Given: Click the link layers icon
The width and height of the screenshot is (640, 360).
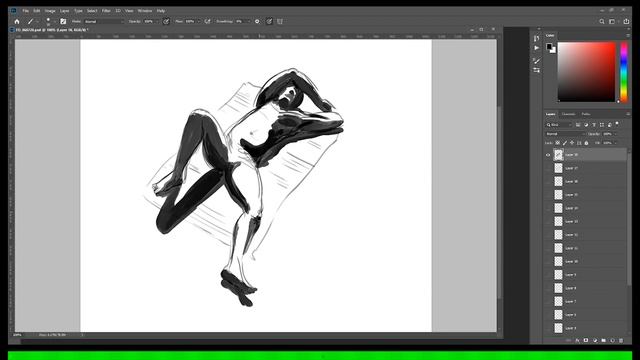Looking at the screenshot, I should pyautogui.click(x=568, y=340).
